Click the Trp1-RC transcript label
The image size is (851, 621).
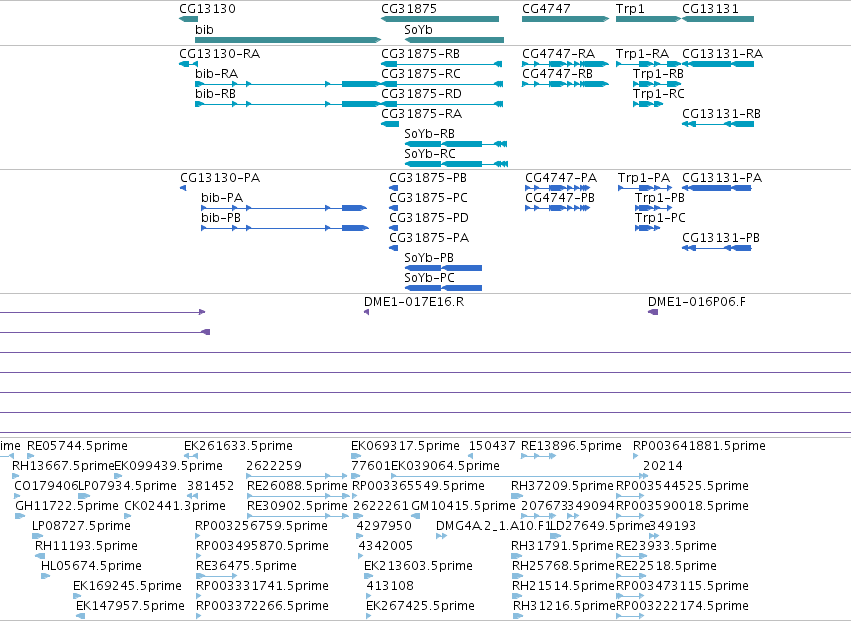click(659, 94)
